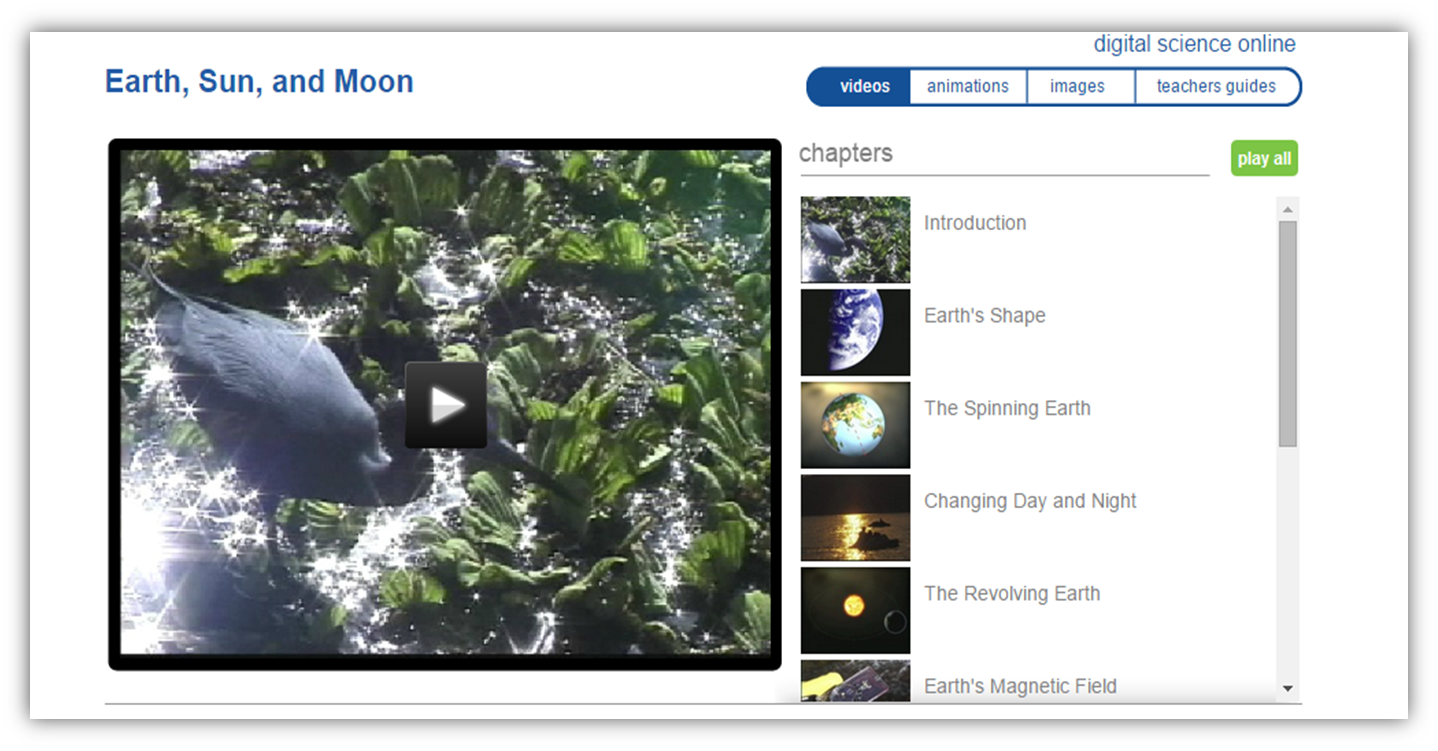Viewport: 1438px width, 751px height.
Task: Open the teachers guides tab
Action: 1217,86
